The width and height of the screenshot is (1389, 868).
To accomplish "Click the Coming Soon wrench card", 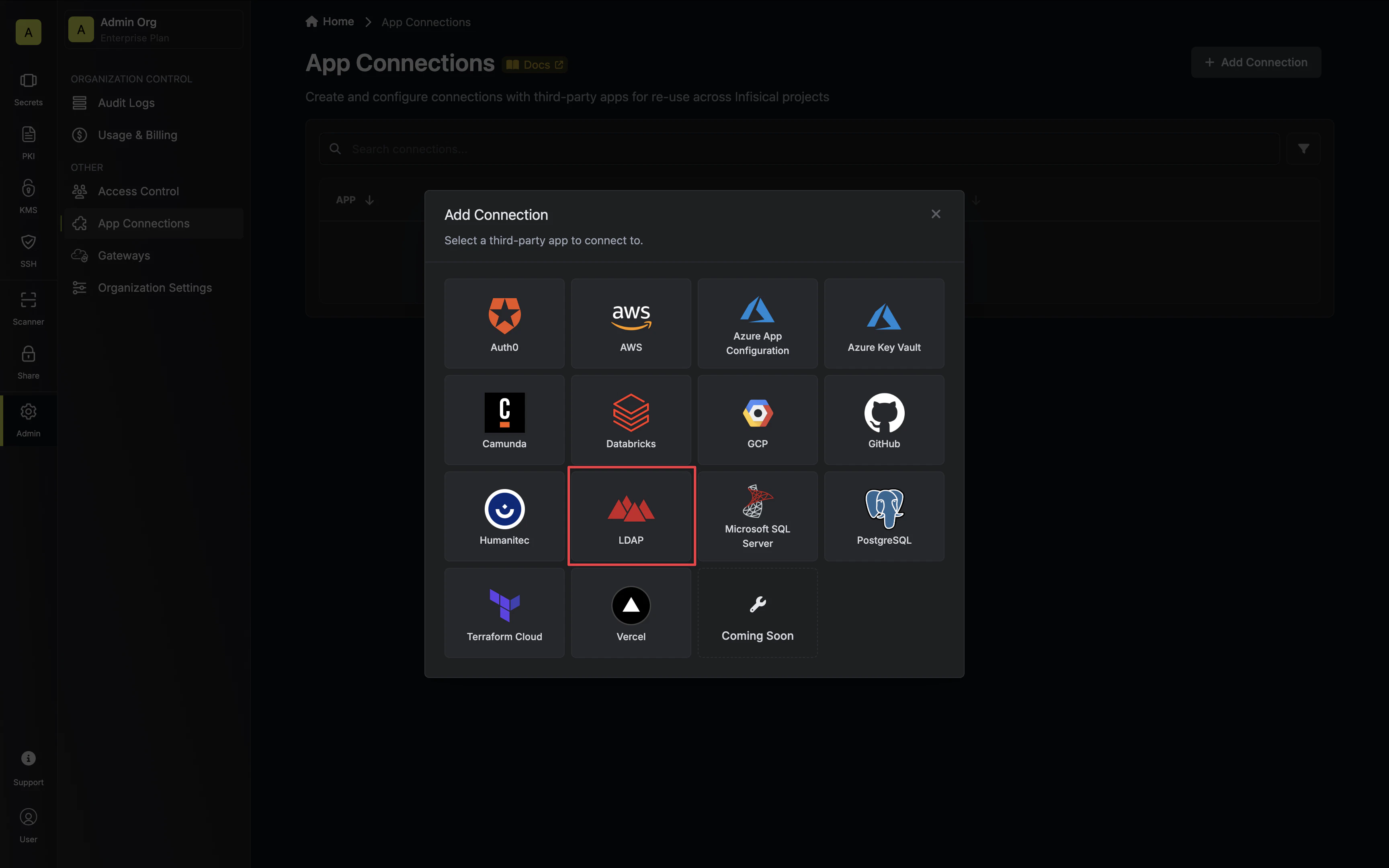I will click(758, 612).
